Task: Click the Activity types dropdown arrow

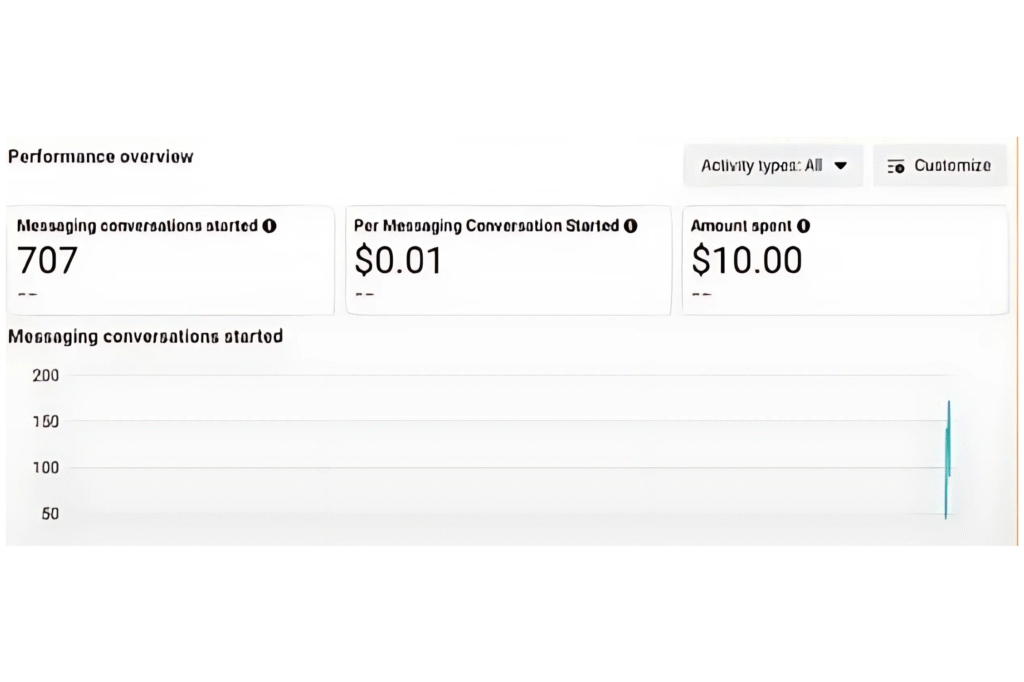Action: click(x=840, y=166)
